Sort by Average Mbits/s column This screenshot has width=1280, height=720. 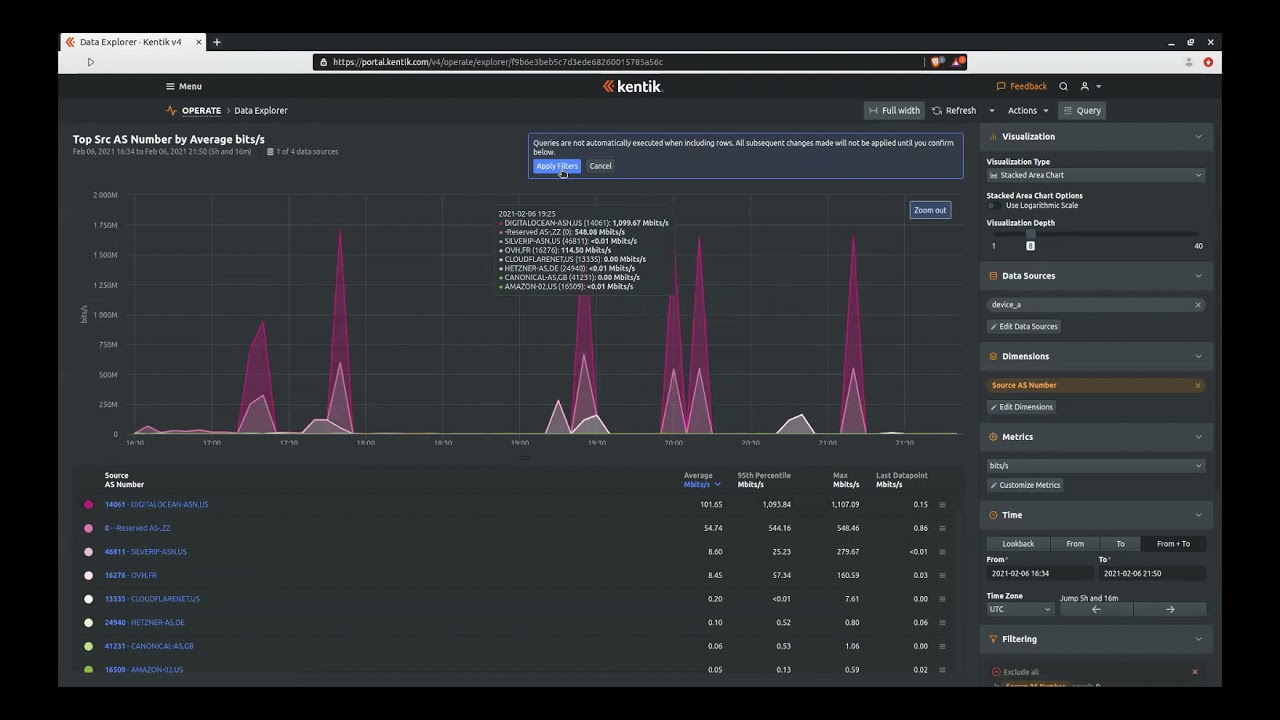[x=701, y=480]
